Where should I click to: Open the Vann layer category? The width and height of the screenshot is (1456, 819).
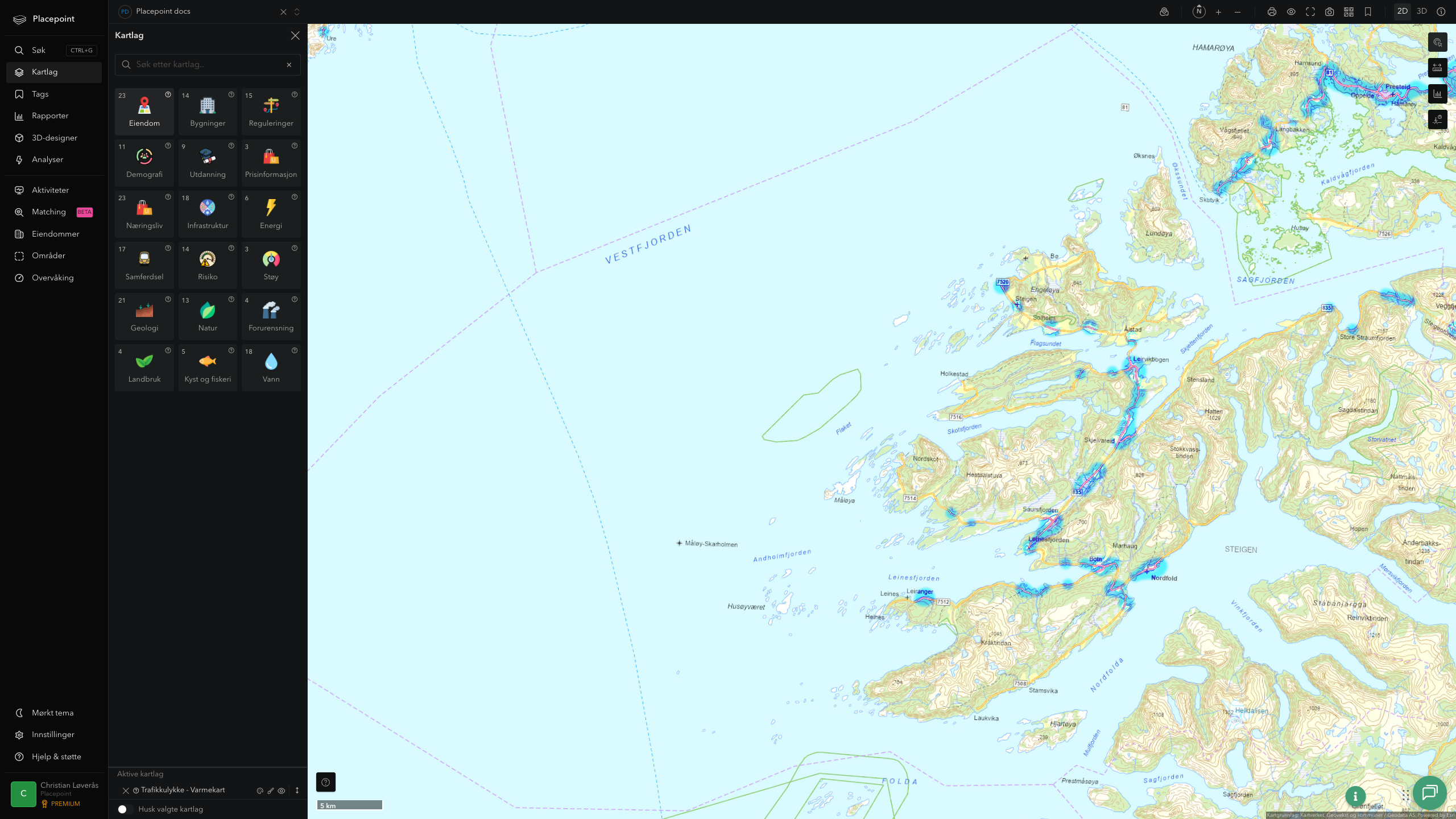pyautogui.click(x=271, y=367)
